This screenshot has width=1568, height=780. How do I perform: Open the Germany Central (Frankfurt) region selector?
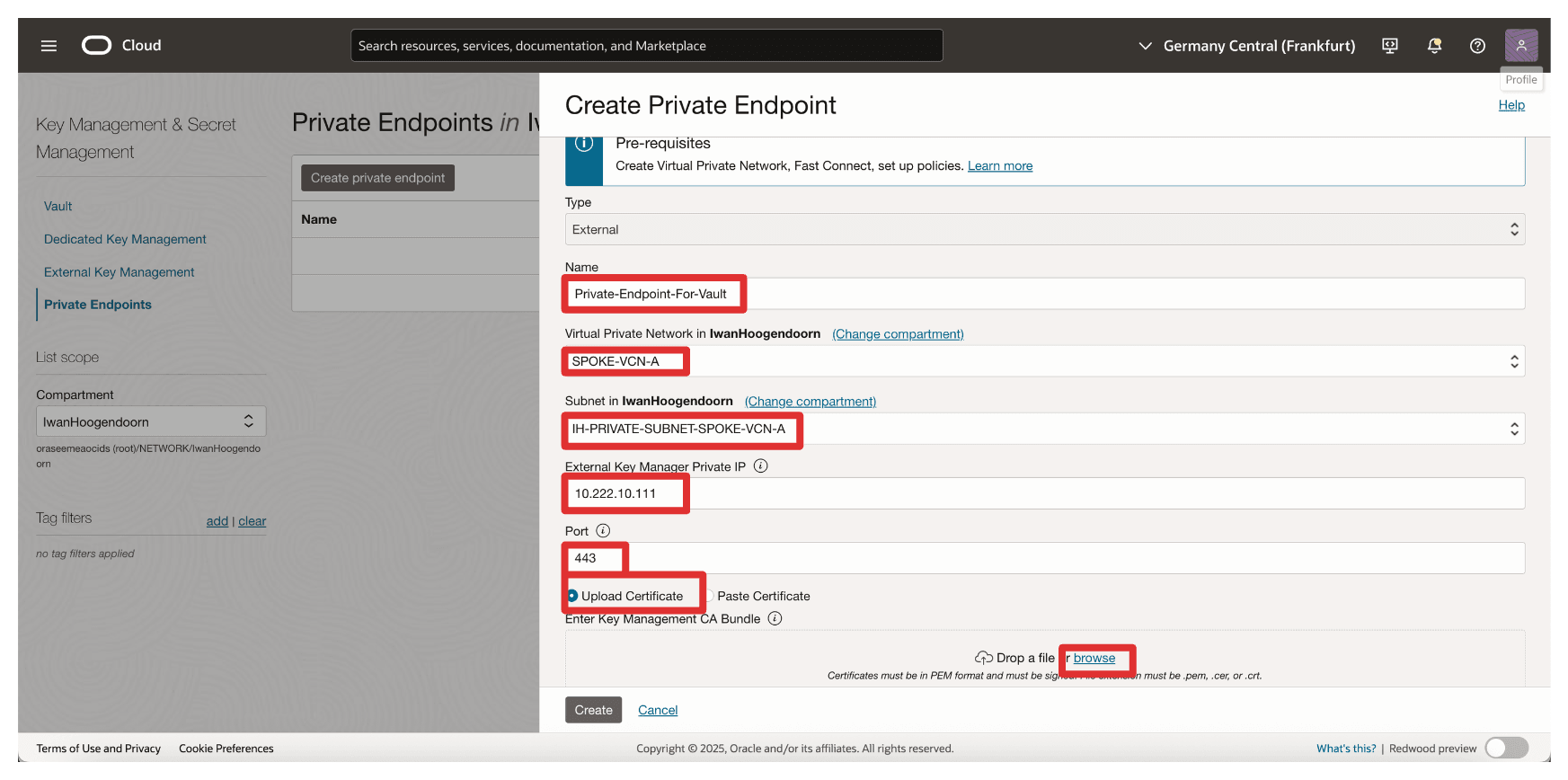tap(1246, 46)
